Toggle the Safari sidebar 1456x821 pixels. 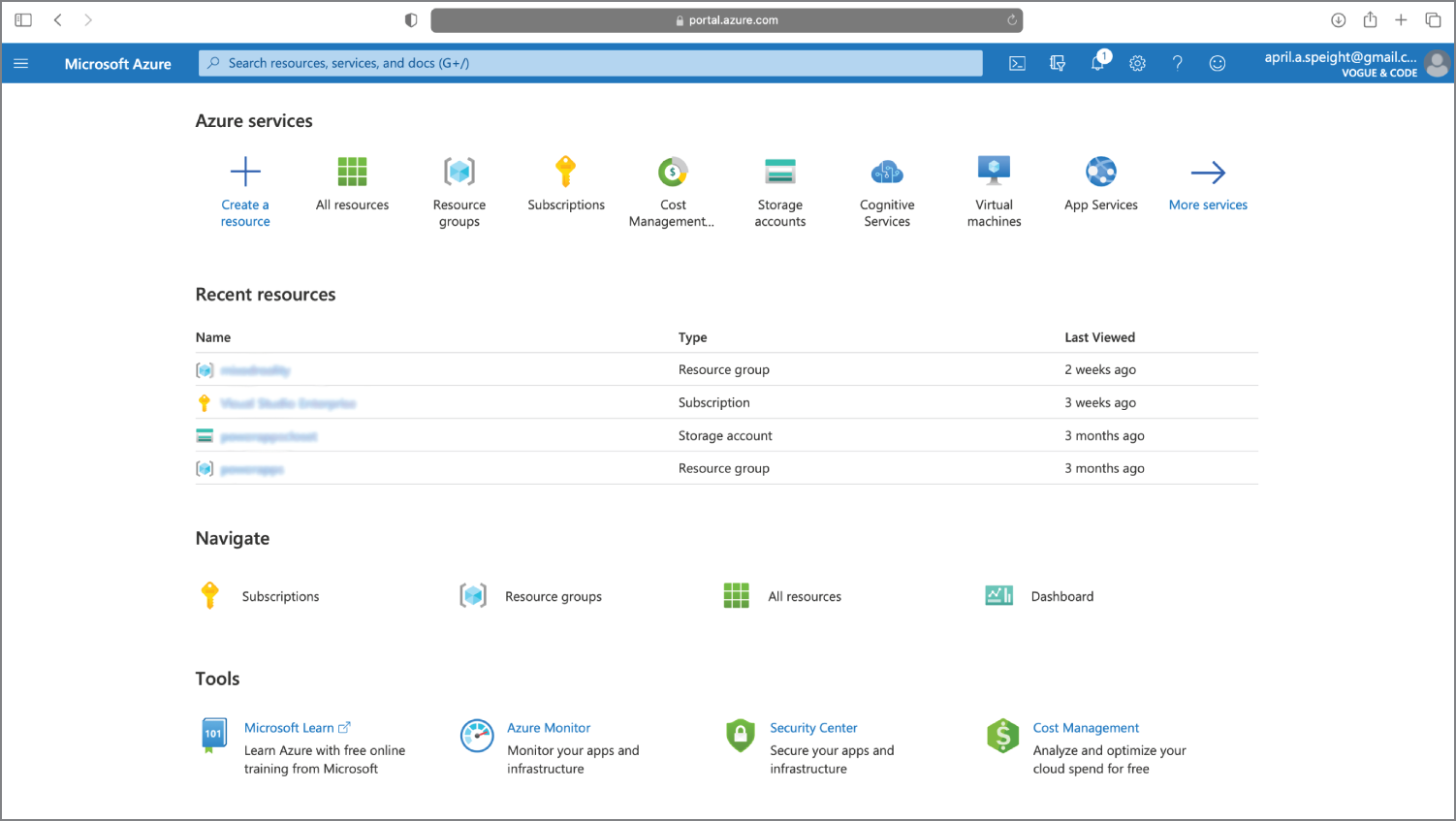click(23, 20)
